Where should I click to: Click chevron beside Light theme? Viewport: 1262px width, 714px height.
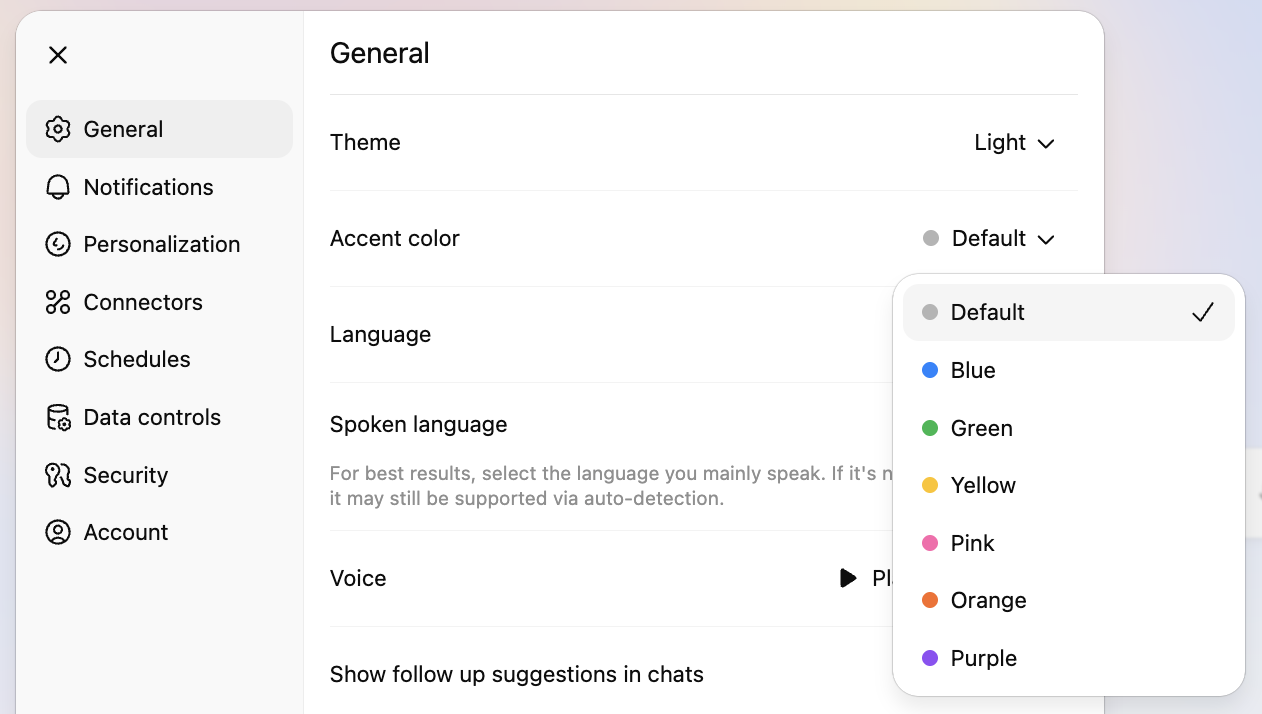click(1046, 144)
